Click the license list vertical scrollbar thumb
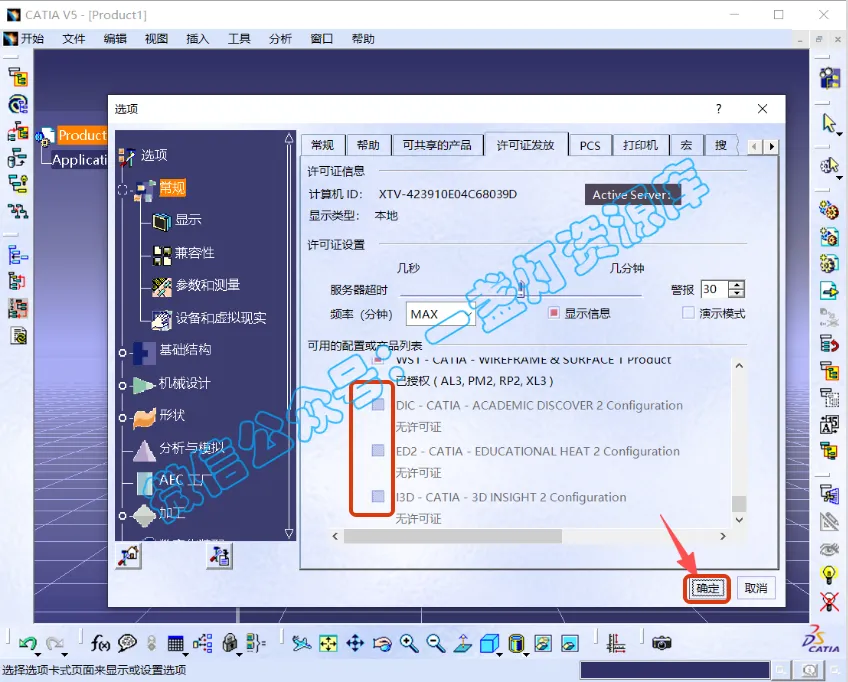This screenshot has width=848, height=682. click(739, 504)
